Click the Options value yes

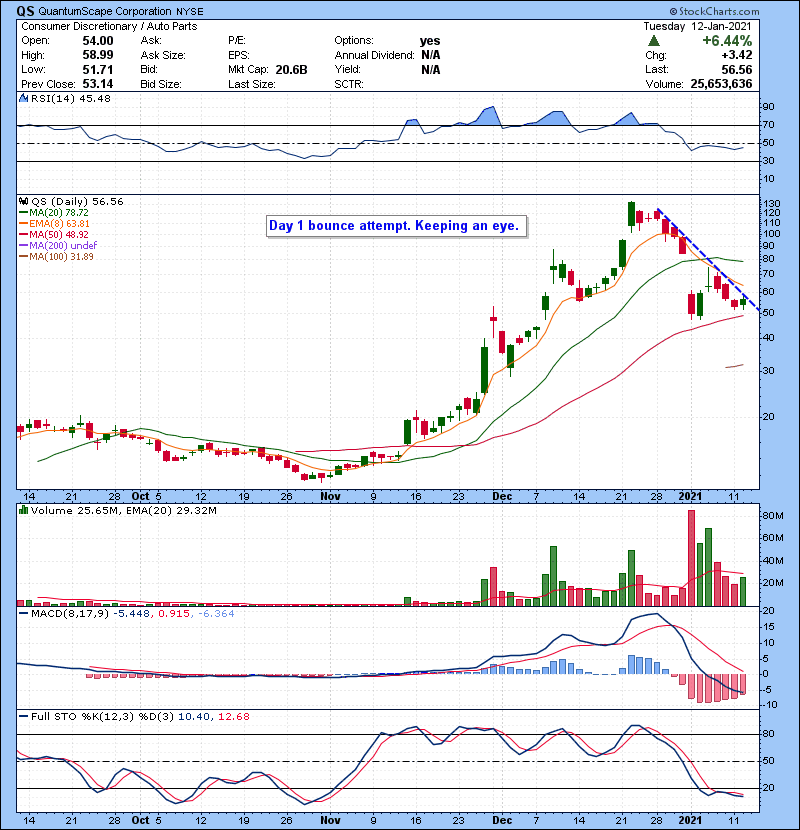(x=430, y=41)
